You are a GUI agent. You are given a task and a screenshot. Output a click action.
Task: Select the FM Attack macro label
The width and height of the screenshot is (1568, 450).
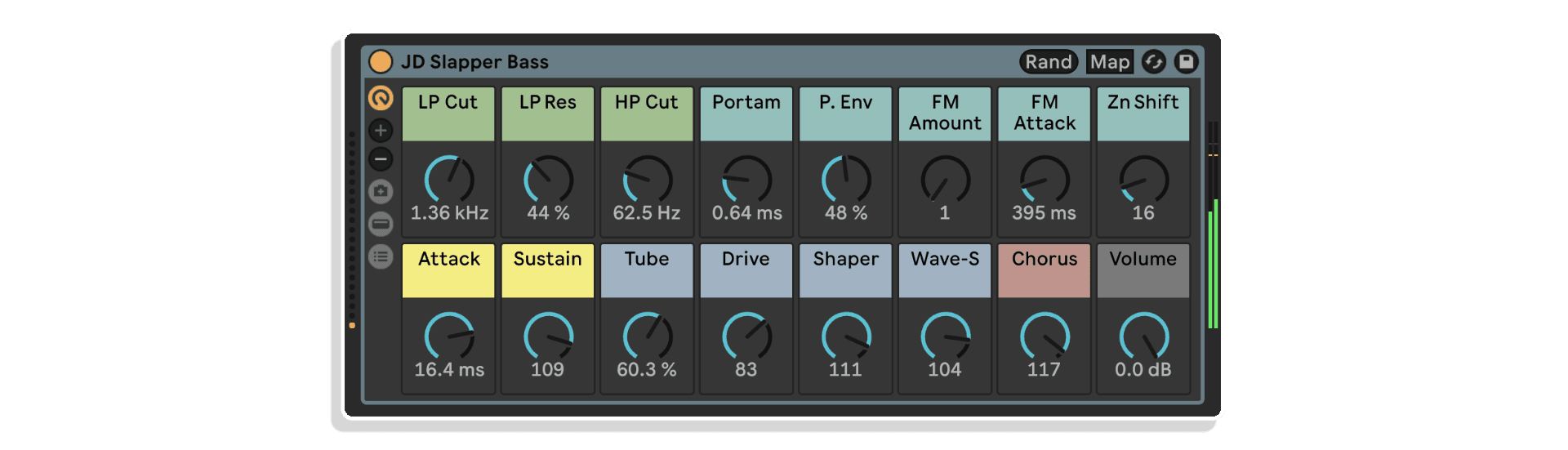pyautogui.click(x=1045, y=114)
